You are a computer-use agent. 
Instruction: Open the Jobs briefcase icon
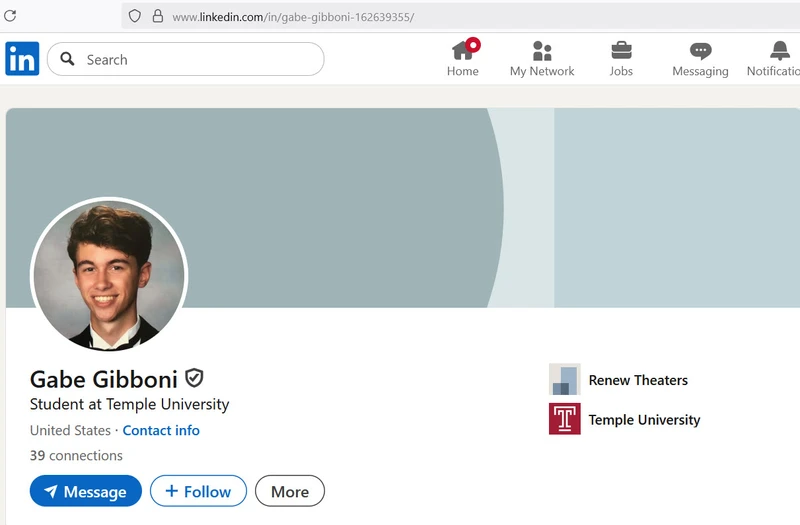tap(621, 50)
